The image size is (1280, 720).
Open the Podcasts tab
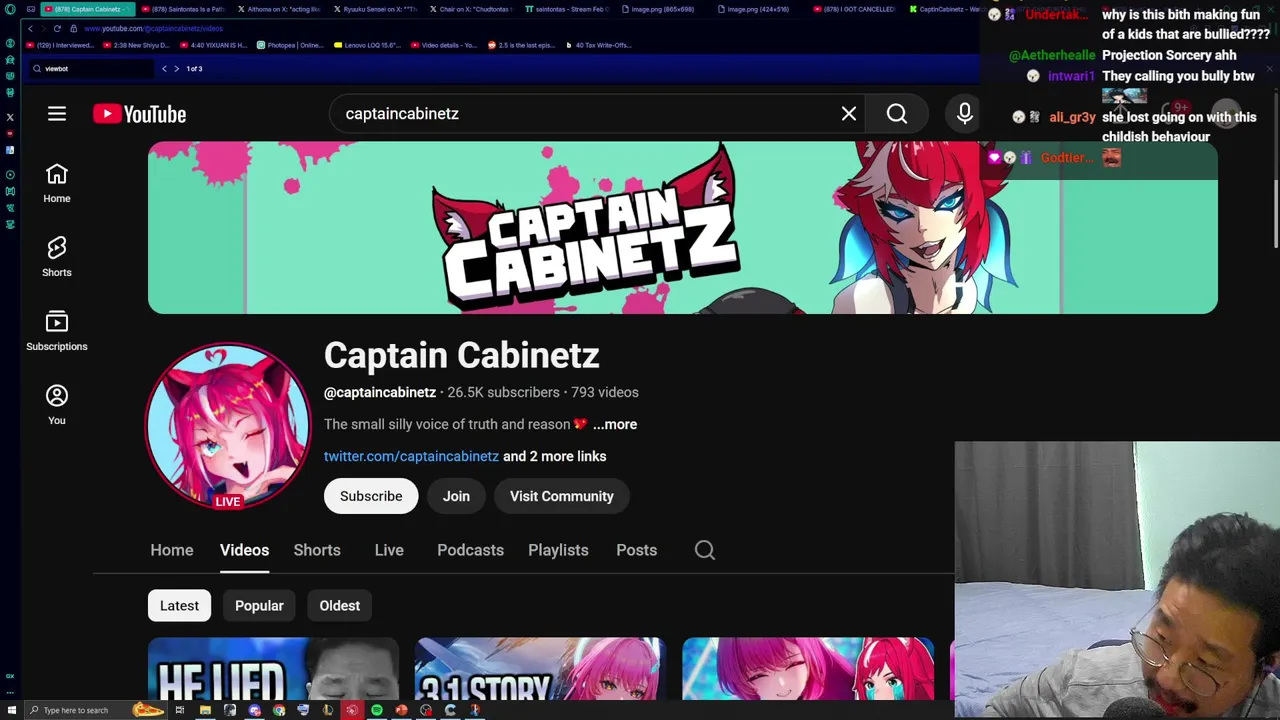[x=470, y=550]
